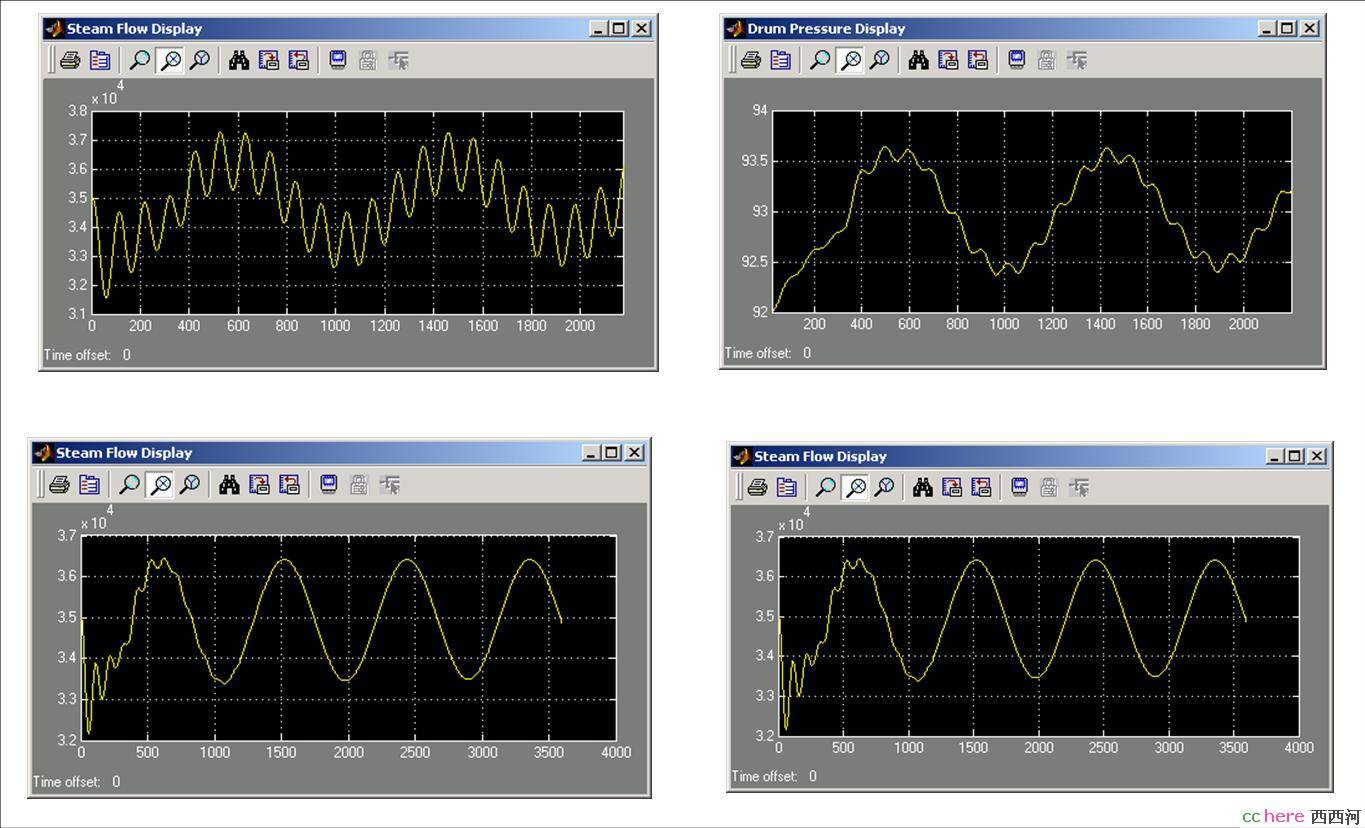Toggle floating scope in bottom-right Steam Flow window
The width and height of the screenshot is (1365, 828).
tap(1020, 487)
